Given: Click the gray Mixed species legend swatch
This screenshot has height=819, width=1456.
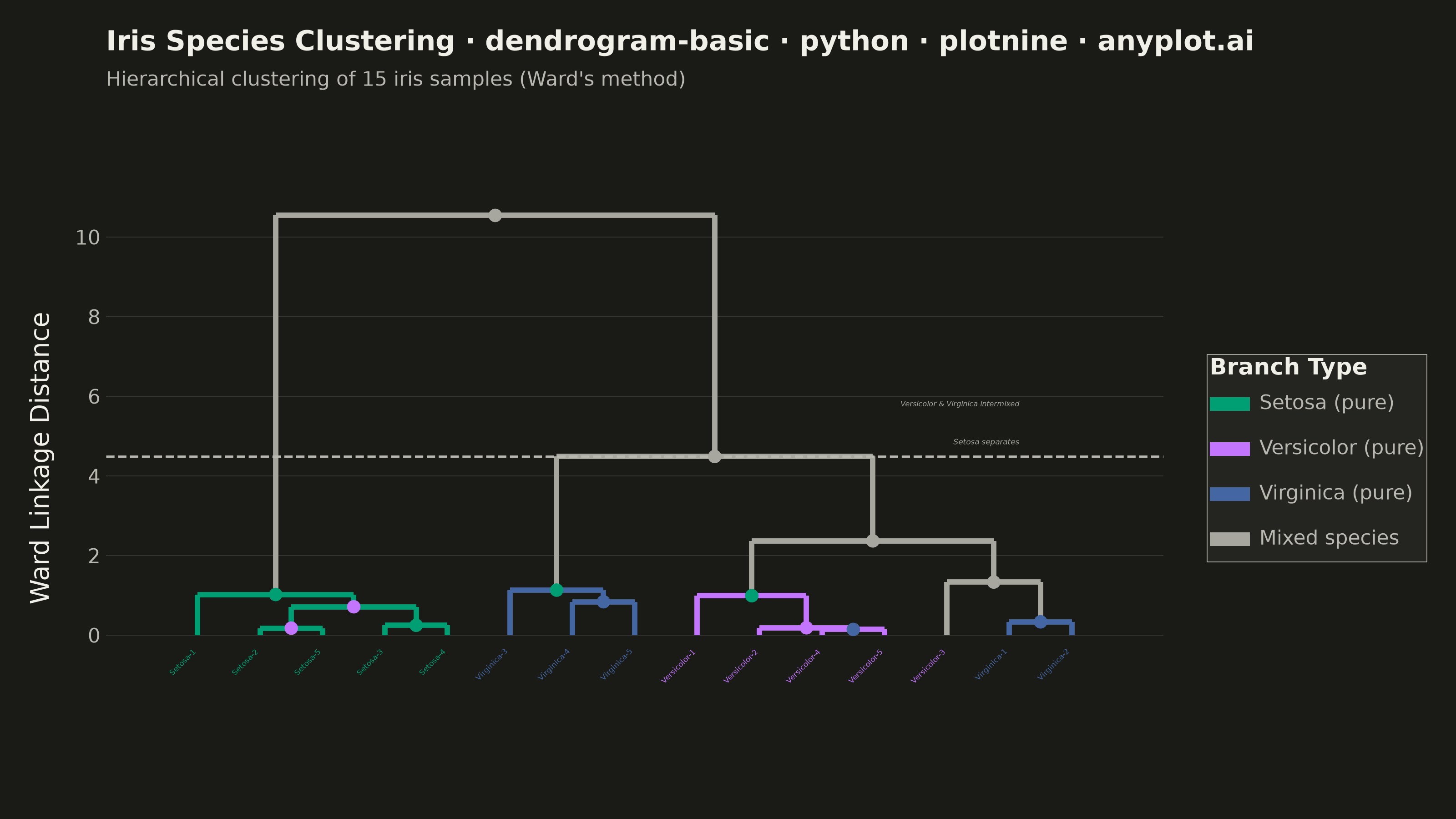Looking at the screenshot, I should point(1229,539).
